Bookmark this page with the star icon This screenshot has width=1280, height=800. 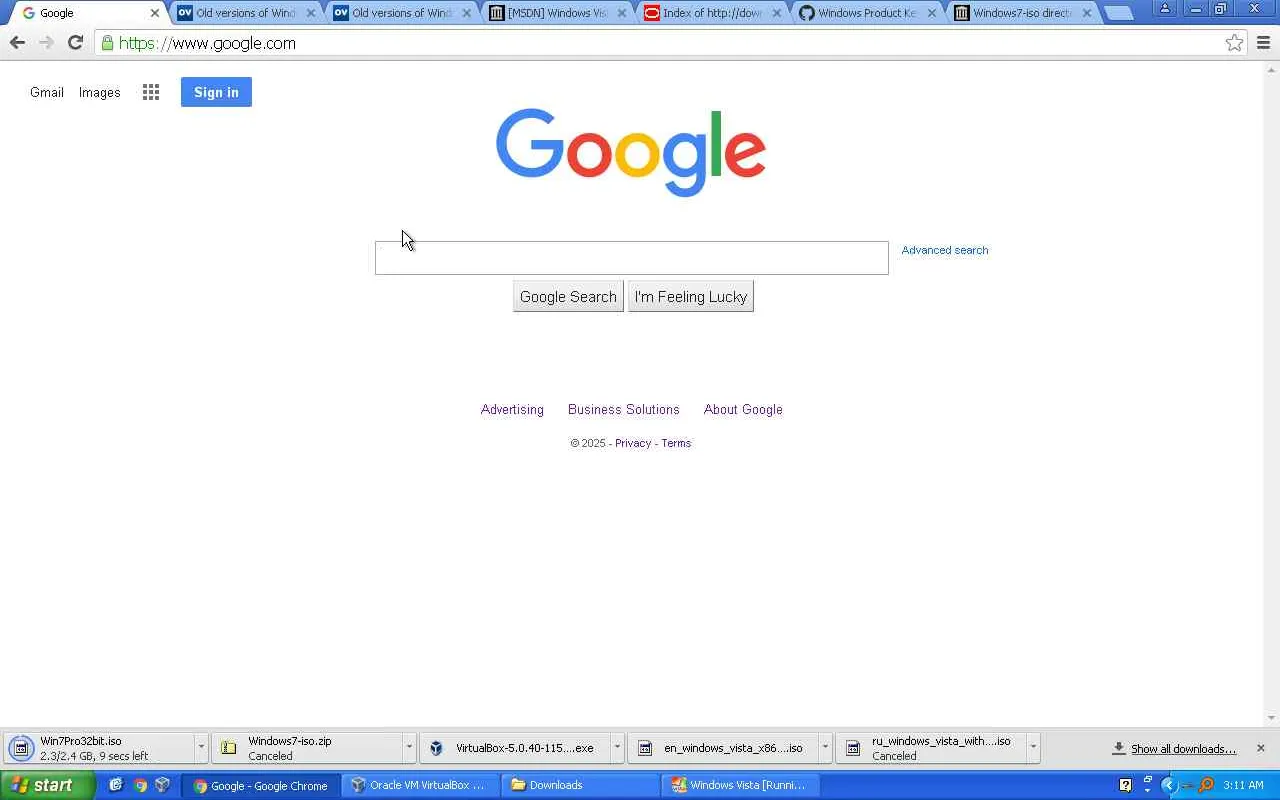click(1235, 43)
